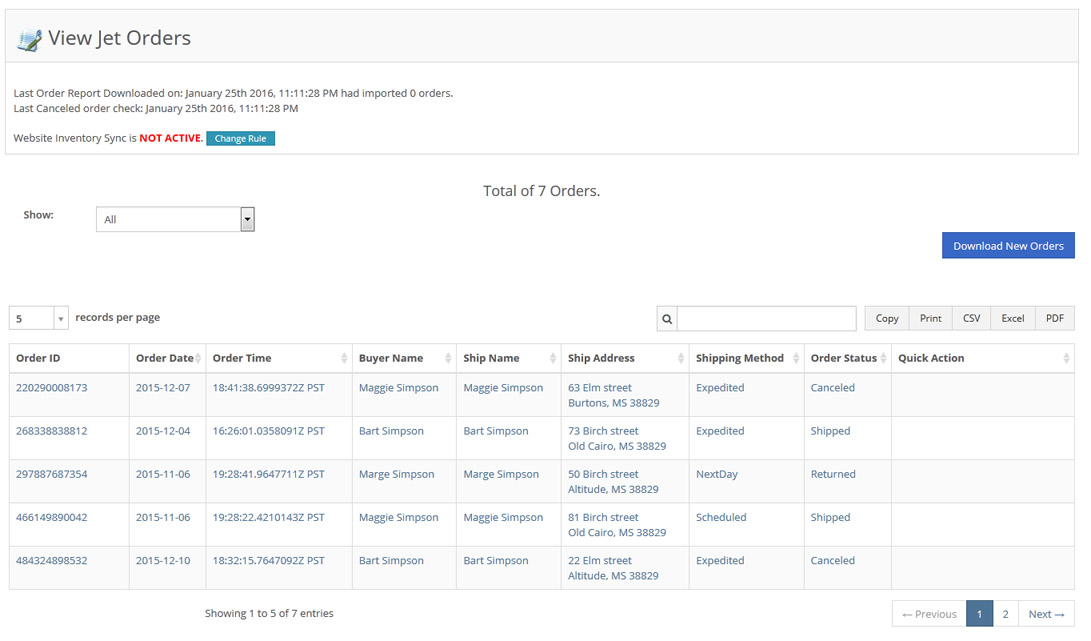This screenshot has width=1091, height=641.
Task: Click order time 19:28:22.4210143Z PST
Action: coord(269,517)
